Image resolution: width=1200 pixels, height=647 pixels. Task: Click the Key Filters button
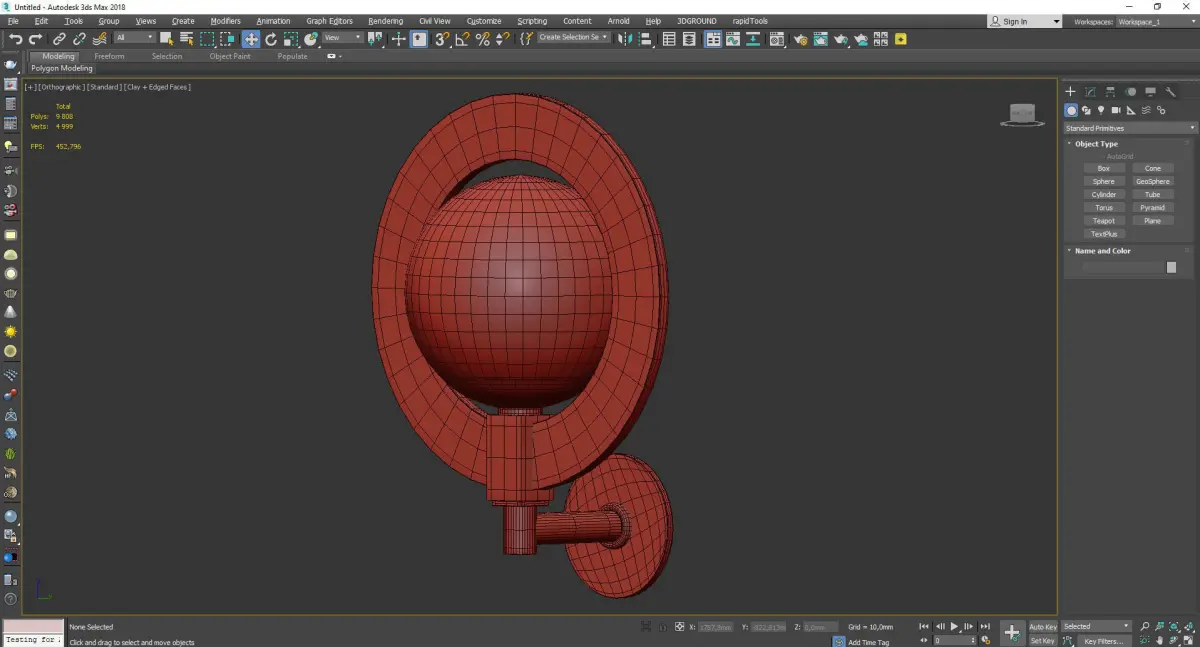[1103, 641]
